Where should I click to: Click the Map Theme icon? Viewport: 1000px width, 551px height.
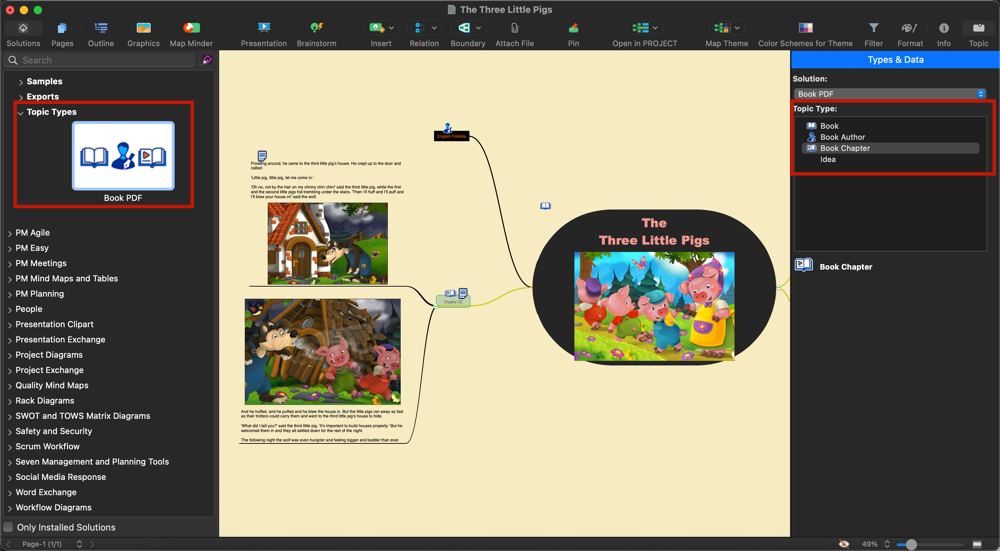[722, 28]
